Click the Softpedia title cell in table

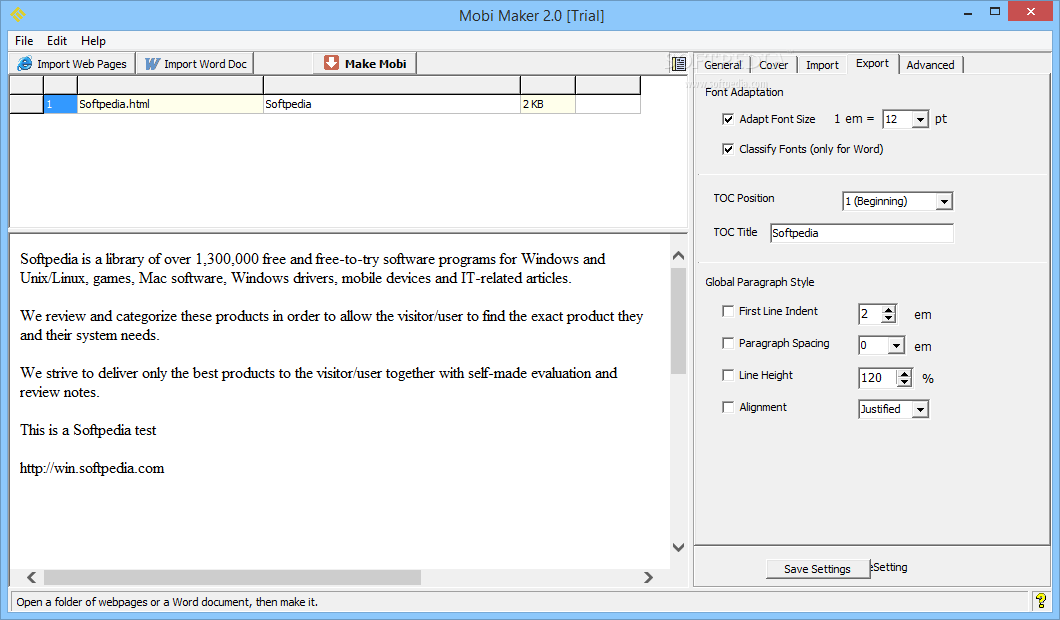(x=392, y=104)
